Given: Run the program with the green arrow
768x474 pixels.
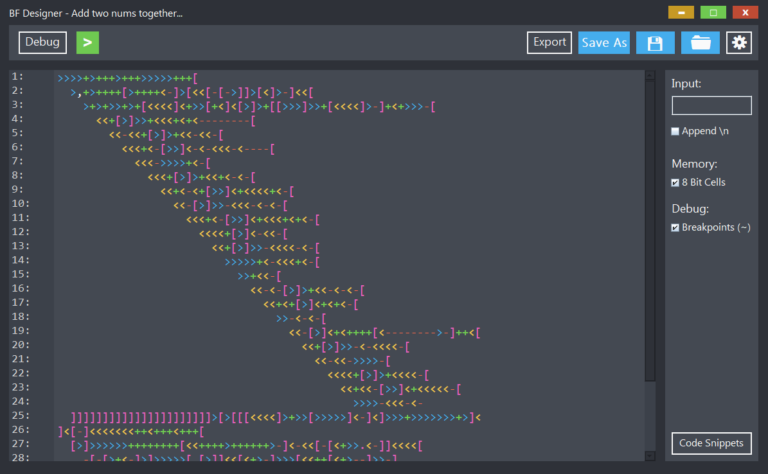Looking at the screenshot, I should [88, 43].
